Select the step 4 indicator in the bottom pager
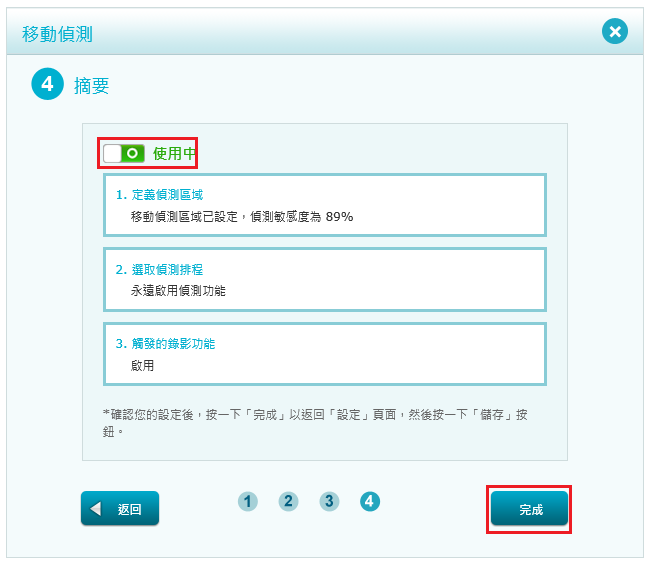This screenshot has height=568, width=648. (x=370, y=501)
